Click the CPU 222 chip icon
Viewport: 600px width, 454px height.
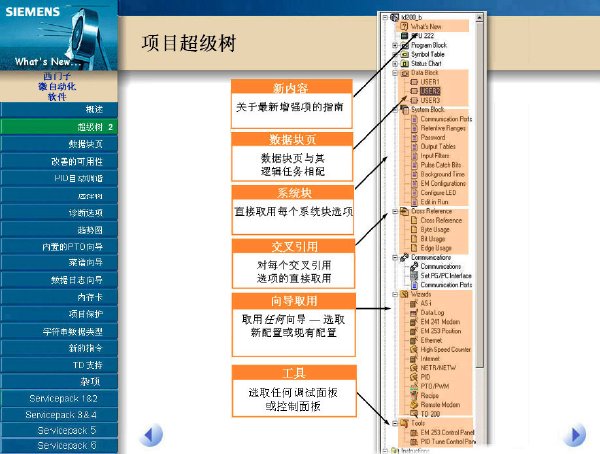404,36
